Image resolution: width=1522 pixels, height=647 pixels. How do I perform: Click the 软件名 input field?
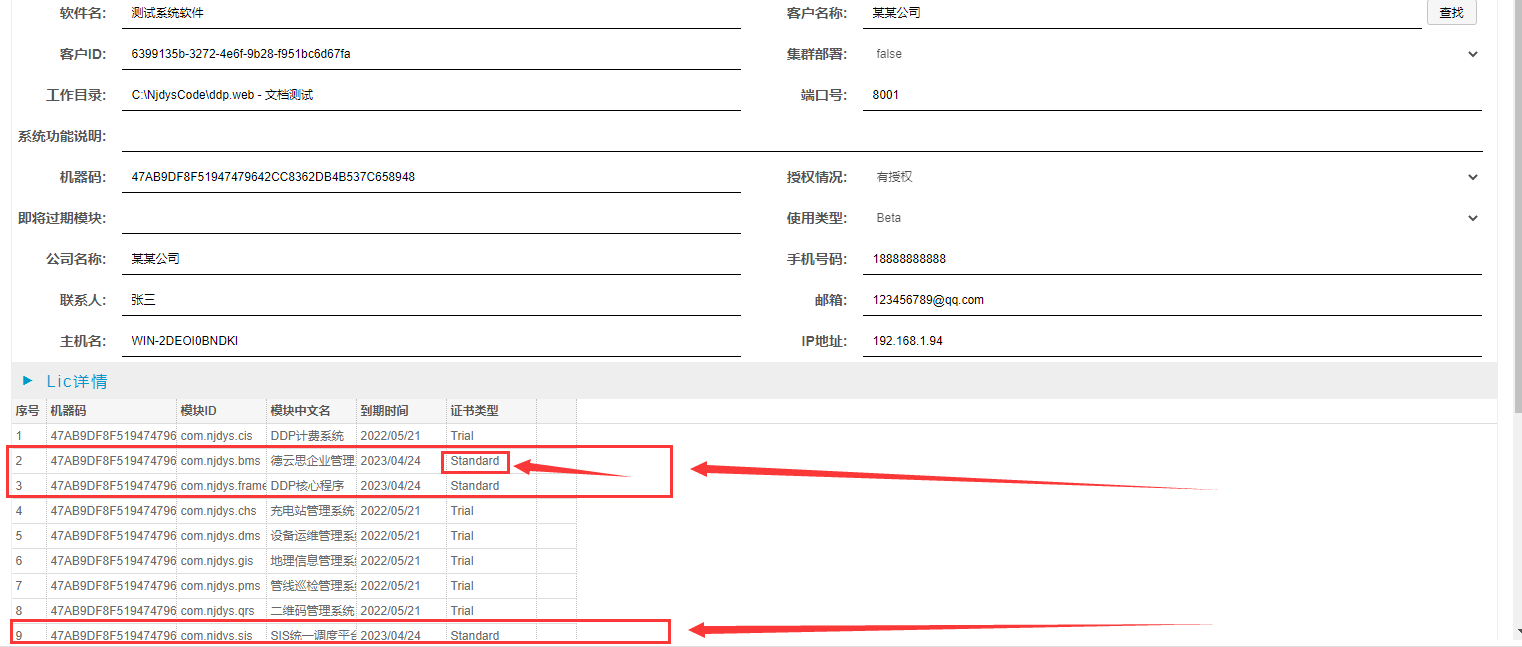pyautogui.click(x=434, y=13)
